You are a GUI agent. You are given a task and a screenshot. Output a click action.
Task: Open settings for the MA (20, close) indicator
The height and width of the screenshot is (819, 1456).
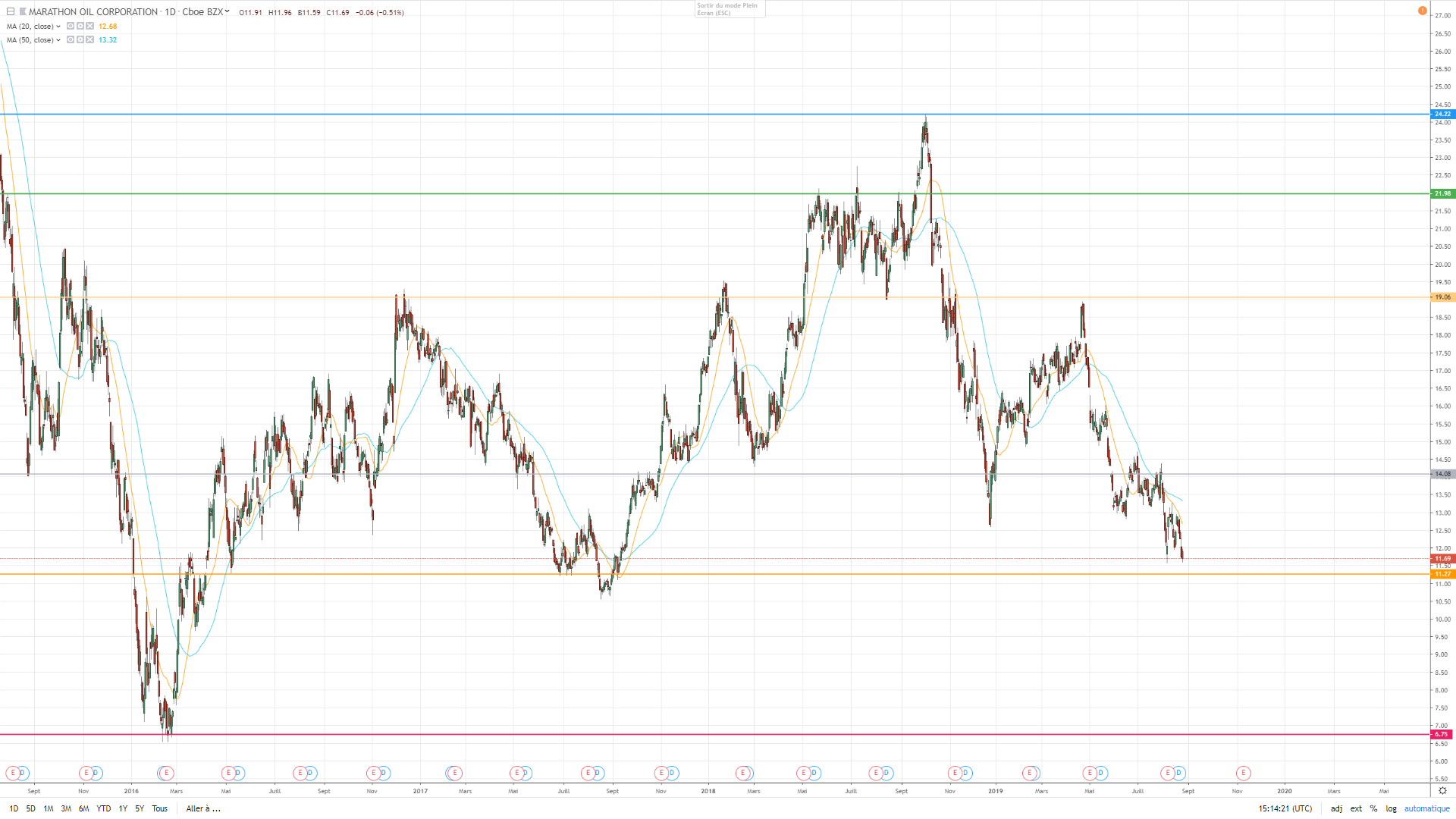[80, 27]
